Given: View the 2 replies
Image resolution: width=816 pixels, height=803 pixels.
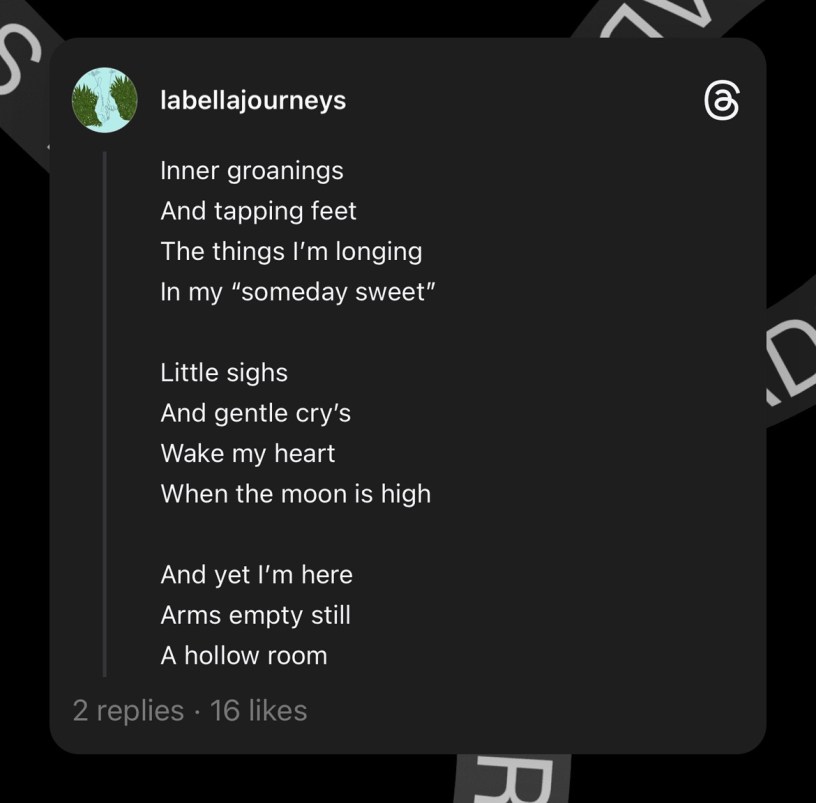Looking at the screenshot, I should (x=128, y=711).
